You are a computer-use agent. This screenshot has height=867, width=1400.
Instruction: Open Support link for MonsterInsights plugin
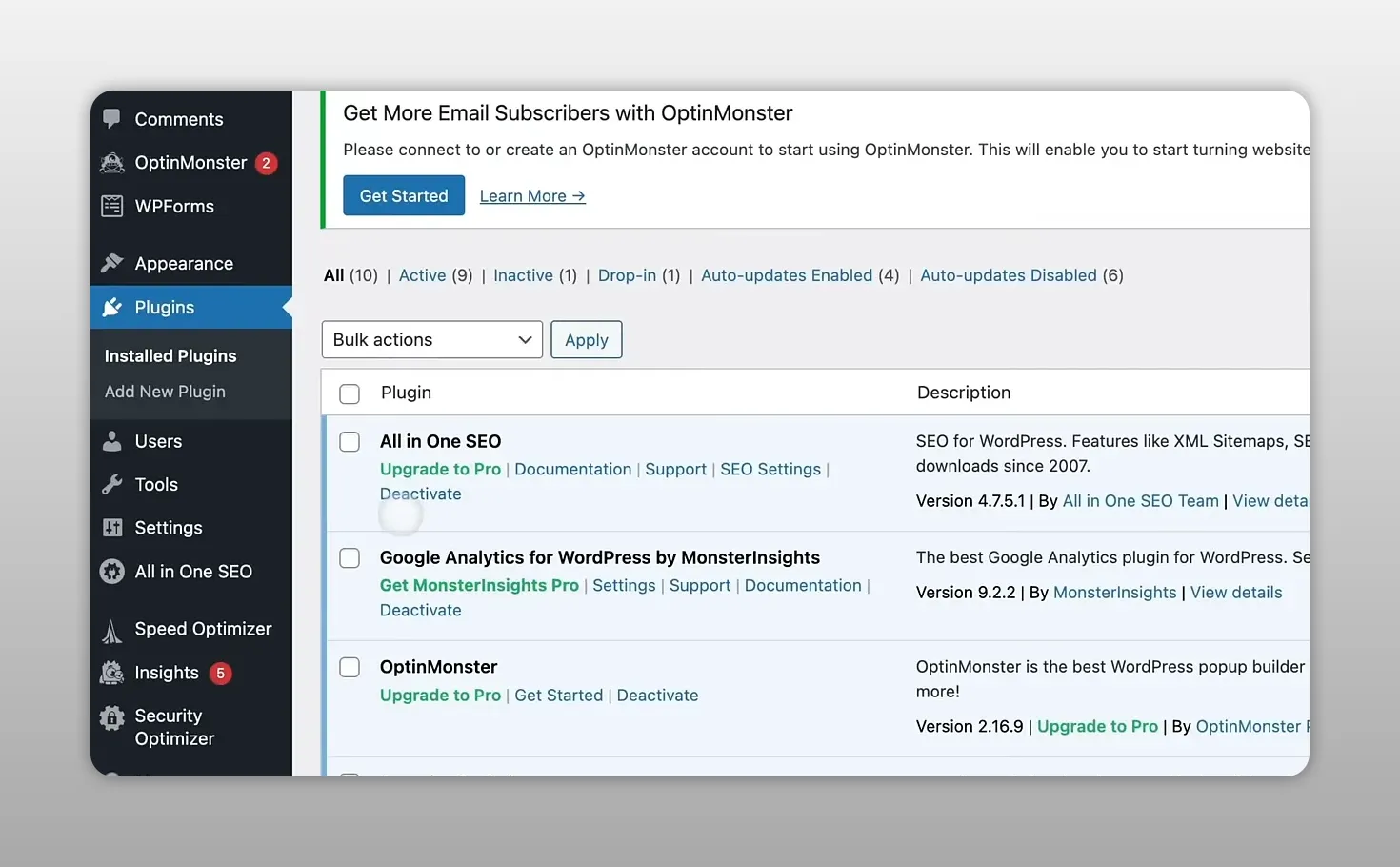(700, 585)
